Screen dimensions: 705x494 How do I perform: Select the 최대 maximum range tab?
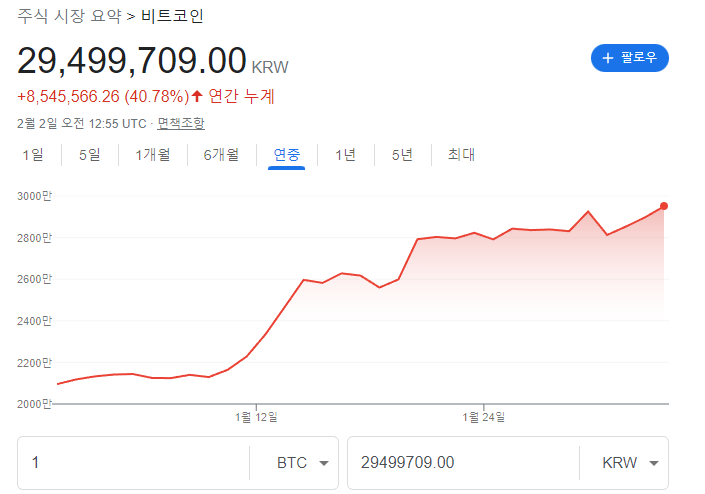(461, 154)
